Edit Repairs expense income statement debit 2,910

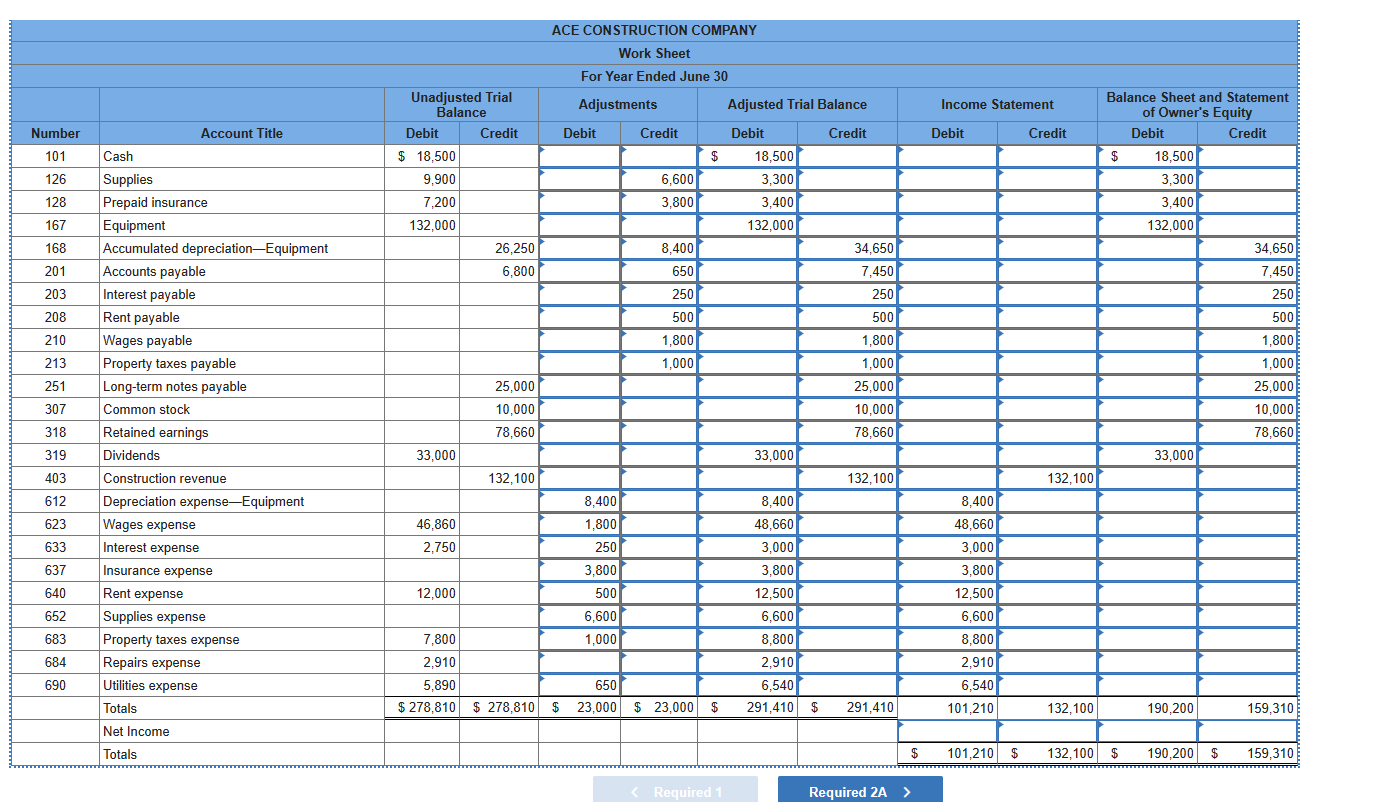coord(947,662)
